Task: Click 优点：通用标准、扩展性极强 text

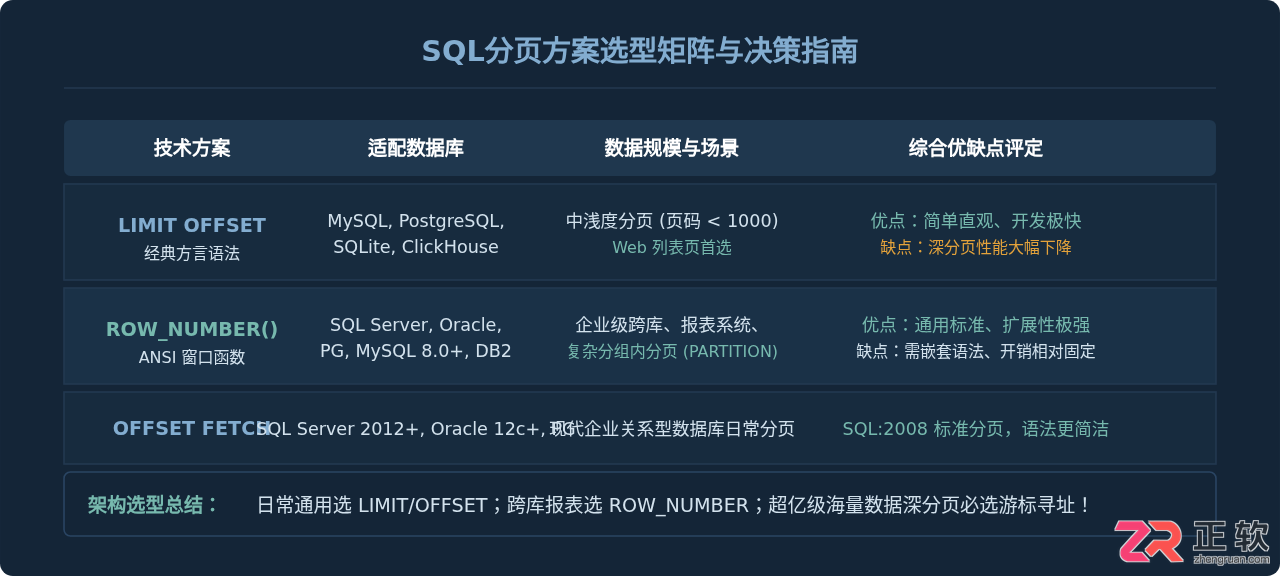Action: click(x=976, y=325)
